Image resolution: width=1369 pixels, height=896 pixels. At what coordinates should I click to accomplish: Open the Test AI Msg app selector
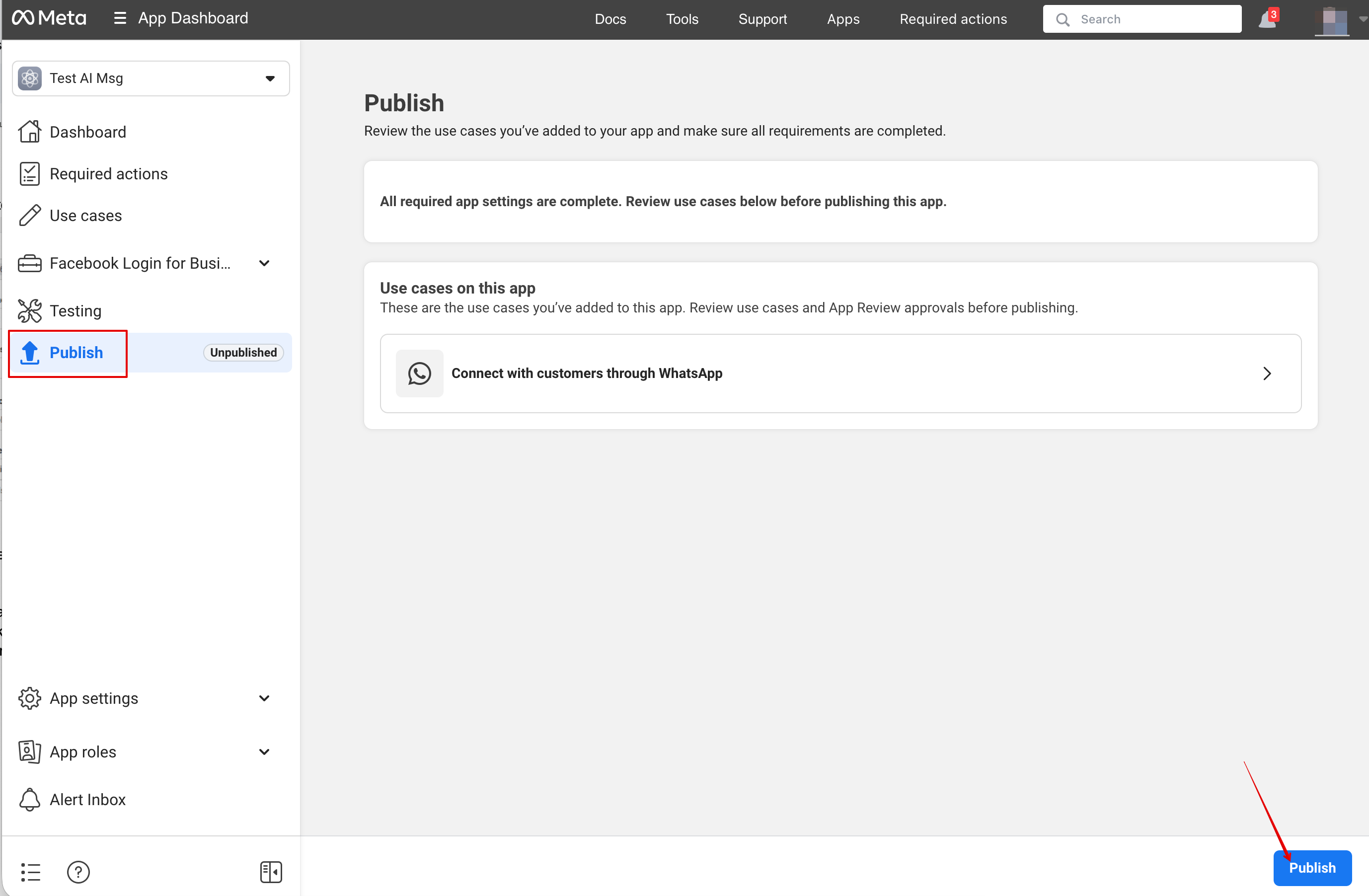click(151, 78)
